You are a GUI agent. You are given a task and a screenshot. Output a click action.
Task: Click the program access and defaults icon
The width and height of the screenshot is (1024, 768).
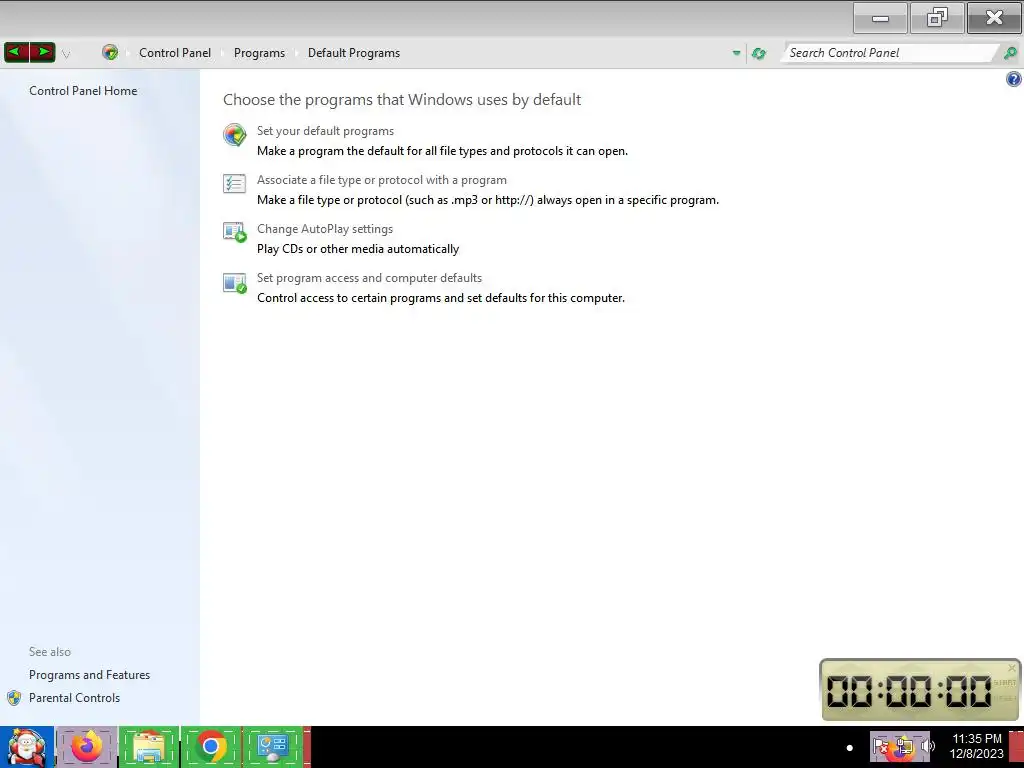[x=234, y=283]
